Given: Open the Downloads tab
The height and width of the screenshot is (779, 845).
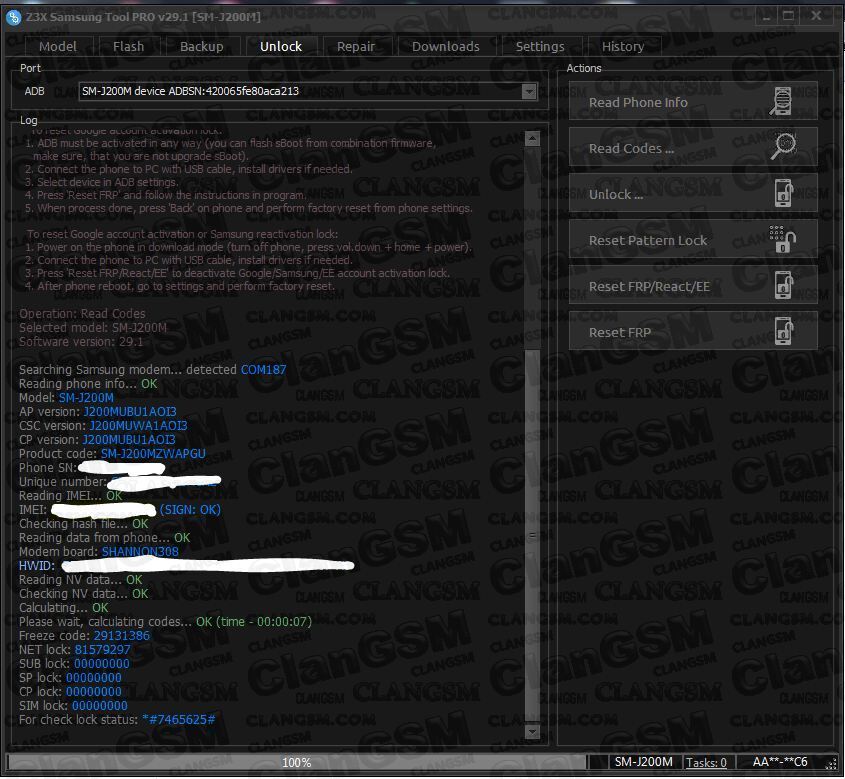Looking at the screenshot, I should (x=446, y=46).
